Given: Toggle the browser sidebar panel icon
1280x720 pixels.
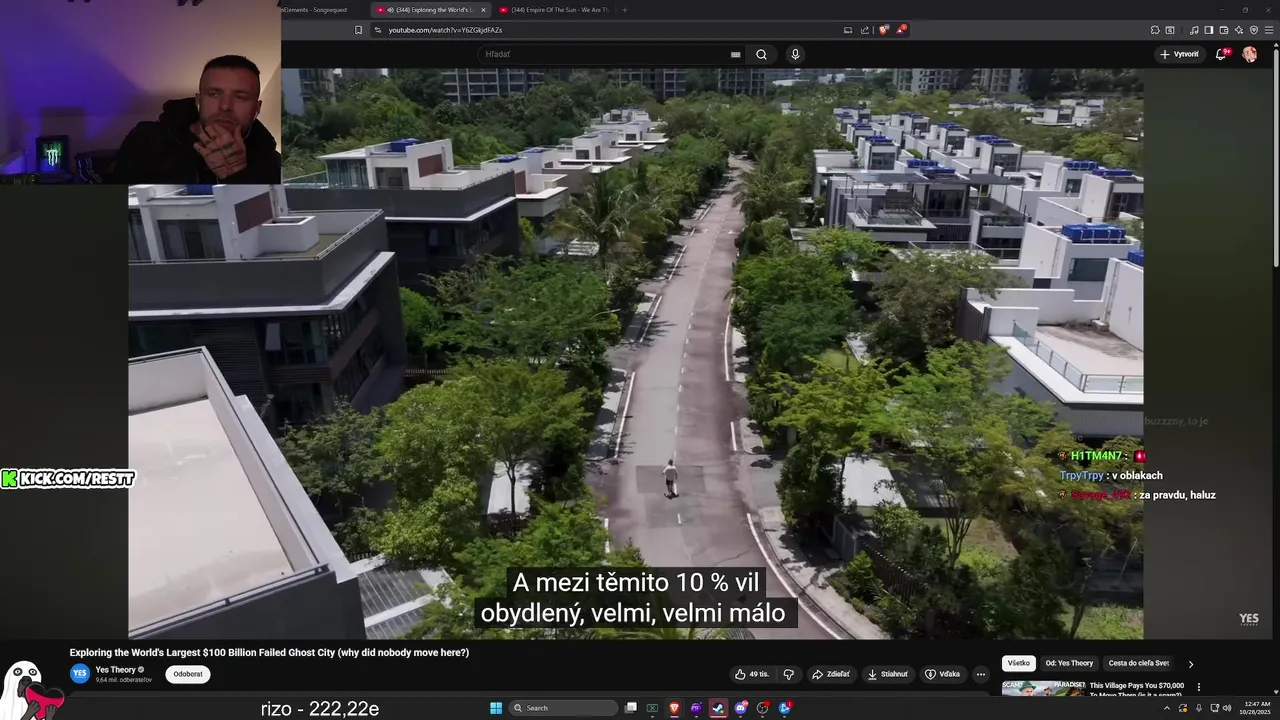Looking at the screenshot, I should [1208, 30].
